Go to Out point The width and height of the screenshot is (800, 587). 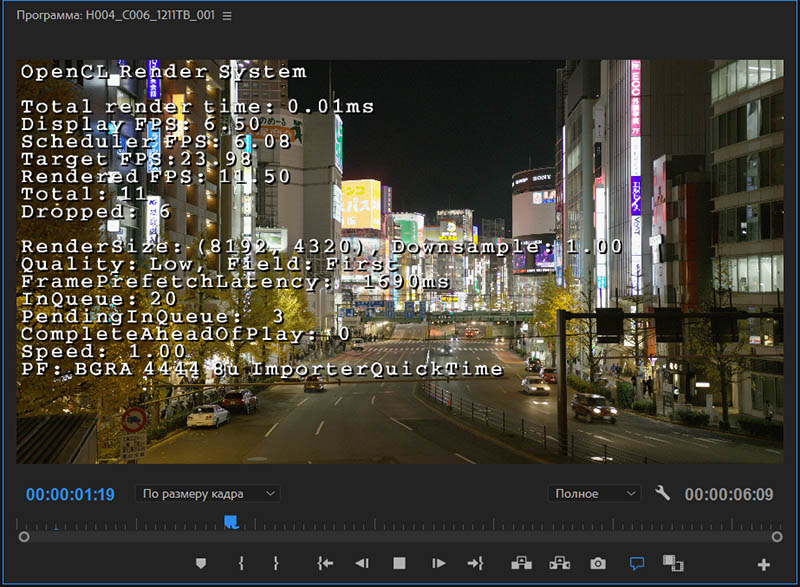click(476, 563)
